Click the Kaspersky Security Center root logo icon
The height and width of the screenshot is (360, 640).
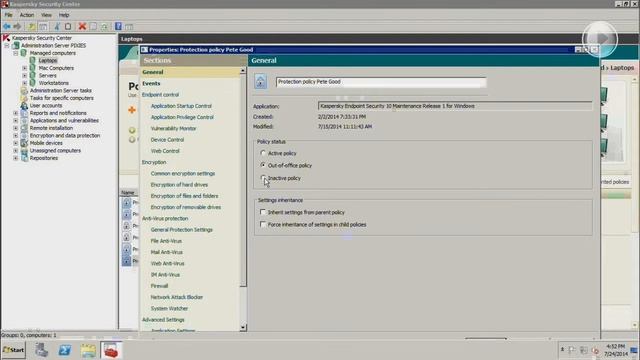click(6, 38)
